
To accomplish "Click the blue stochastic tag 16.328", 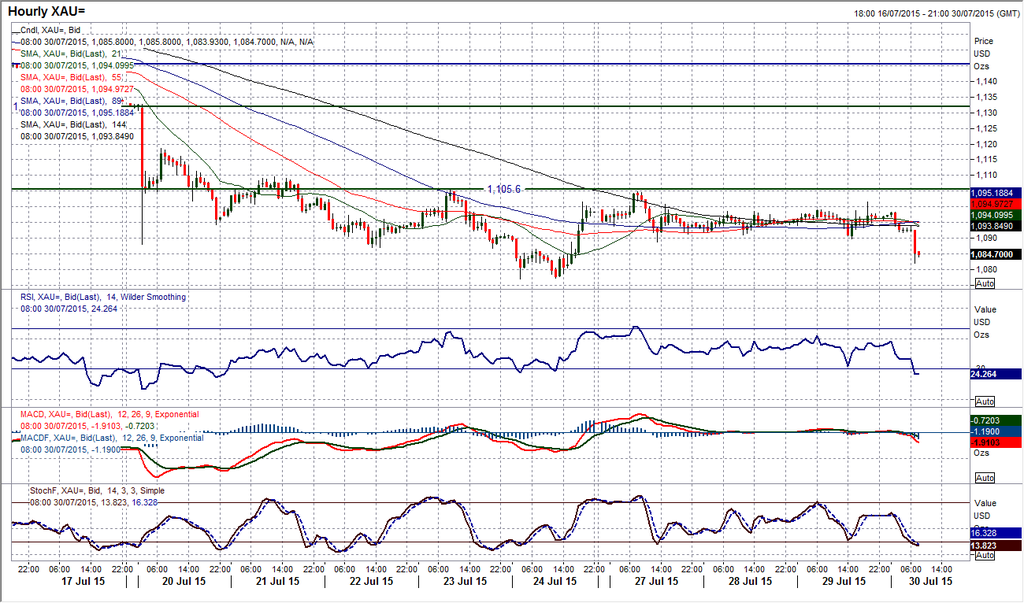I will point(996,533).
